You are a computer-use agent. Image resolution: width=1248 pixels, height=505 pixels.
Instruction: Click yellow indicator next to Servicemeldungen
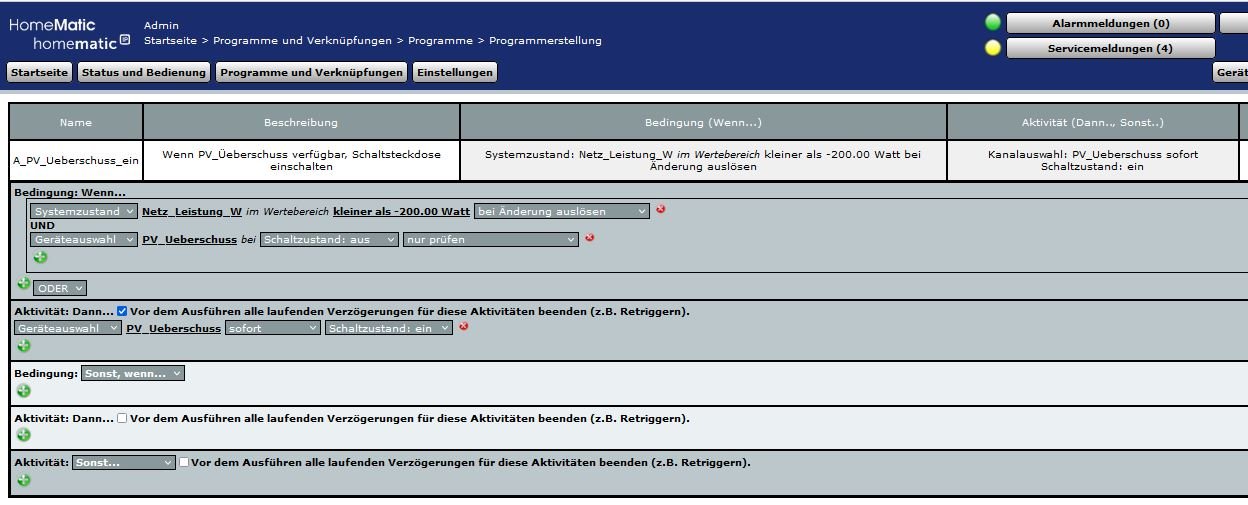point(992,48)
